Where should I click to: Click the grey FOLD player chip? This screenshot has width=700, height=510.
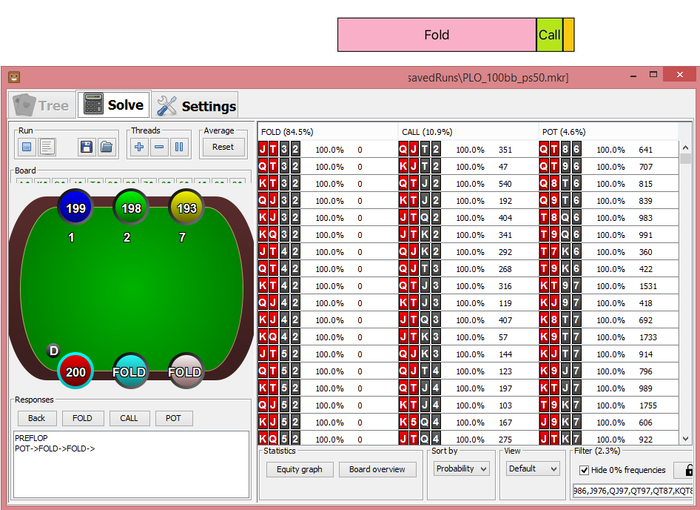(x=185, y=371)
